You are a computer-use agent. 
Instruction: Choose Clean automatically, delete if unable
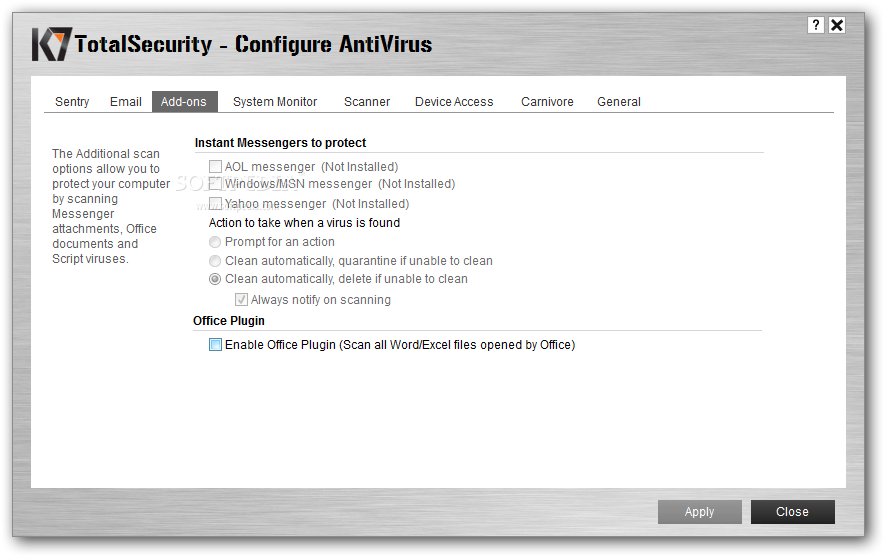click(215, 279)
